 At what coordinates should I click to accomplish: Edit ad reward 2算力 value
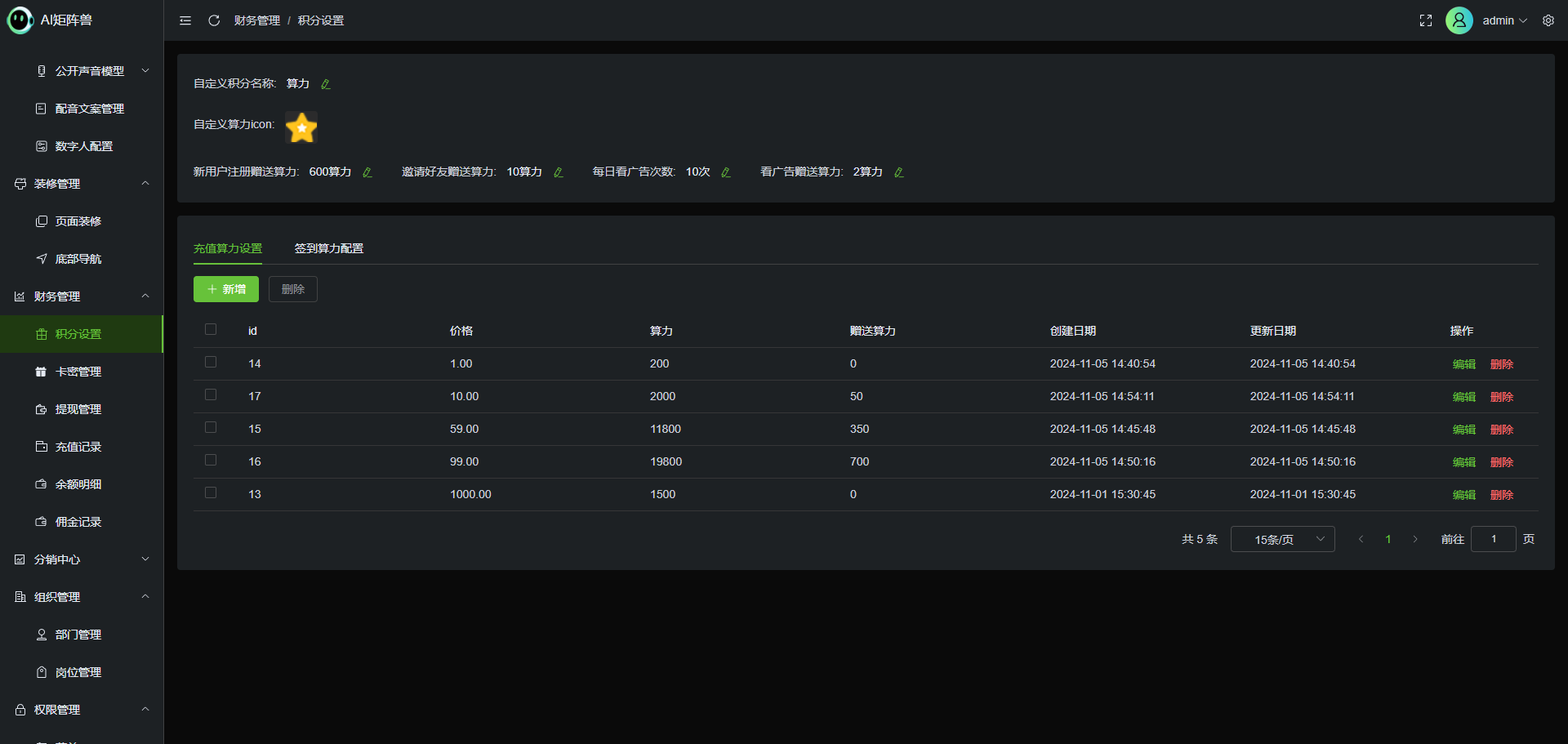[x=899, y=172]
